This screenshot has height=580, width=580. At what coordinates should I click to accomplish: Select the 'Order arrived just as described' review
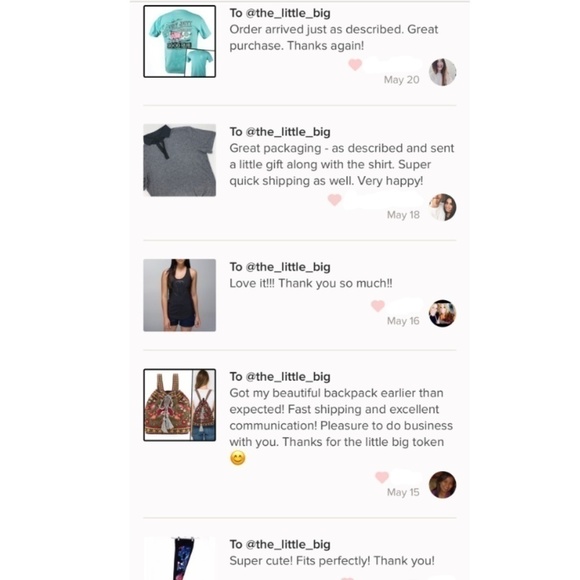334,37
